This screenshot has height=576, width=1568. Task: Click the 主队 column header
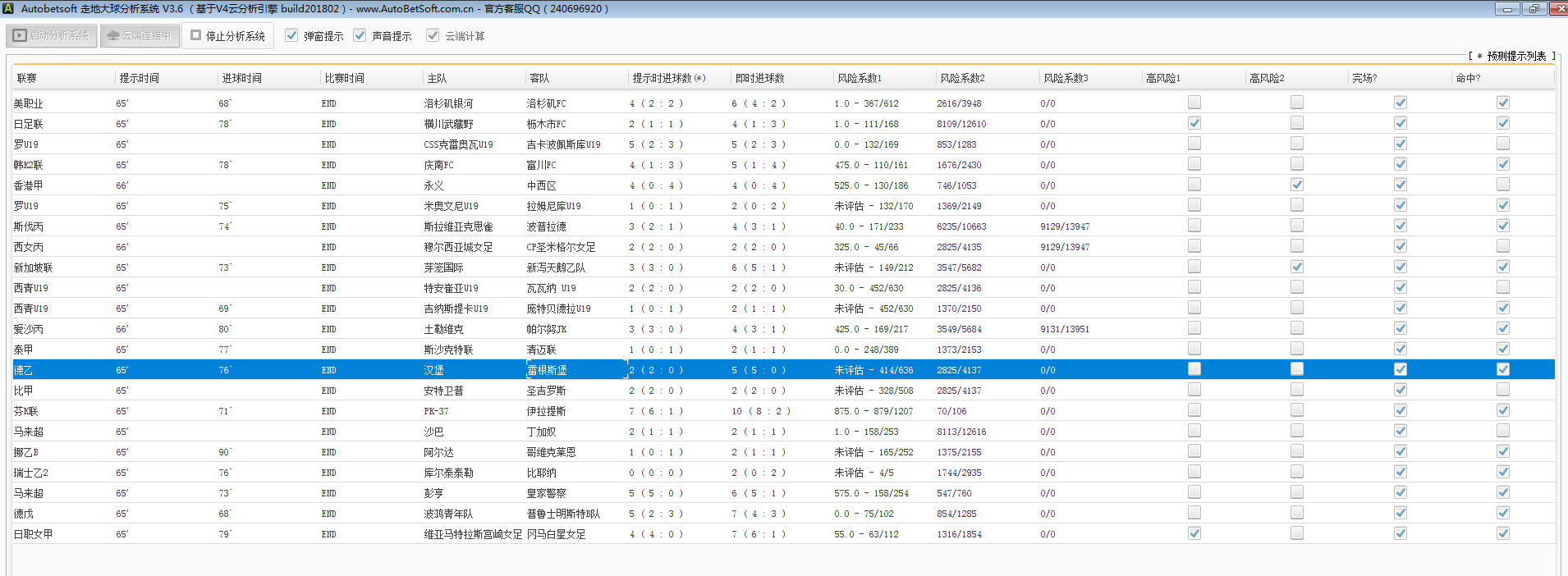pos(437,78)
